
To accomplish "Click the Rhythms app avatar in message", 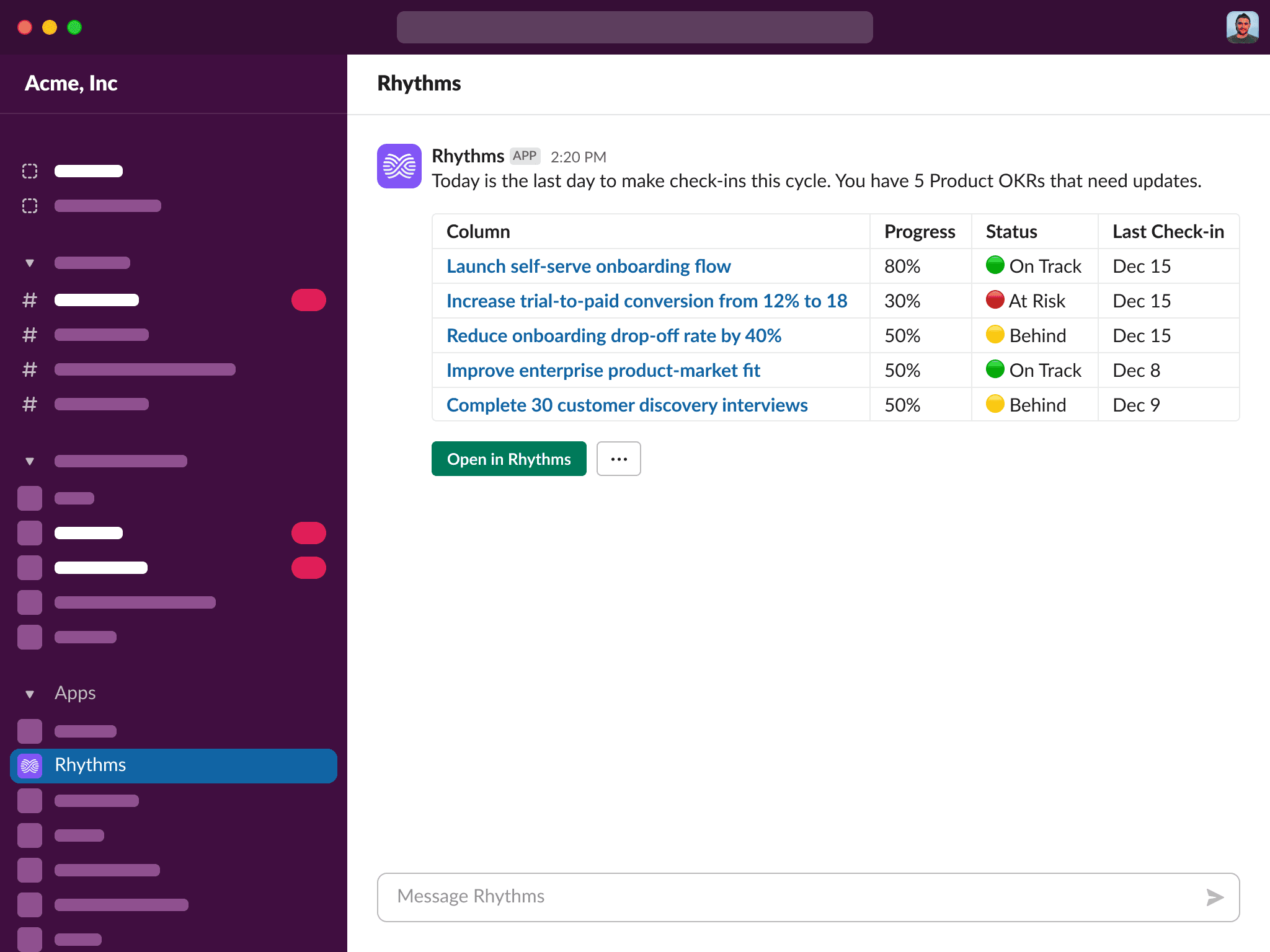I will tap(399, 166).
